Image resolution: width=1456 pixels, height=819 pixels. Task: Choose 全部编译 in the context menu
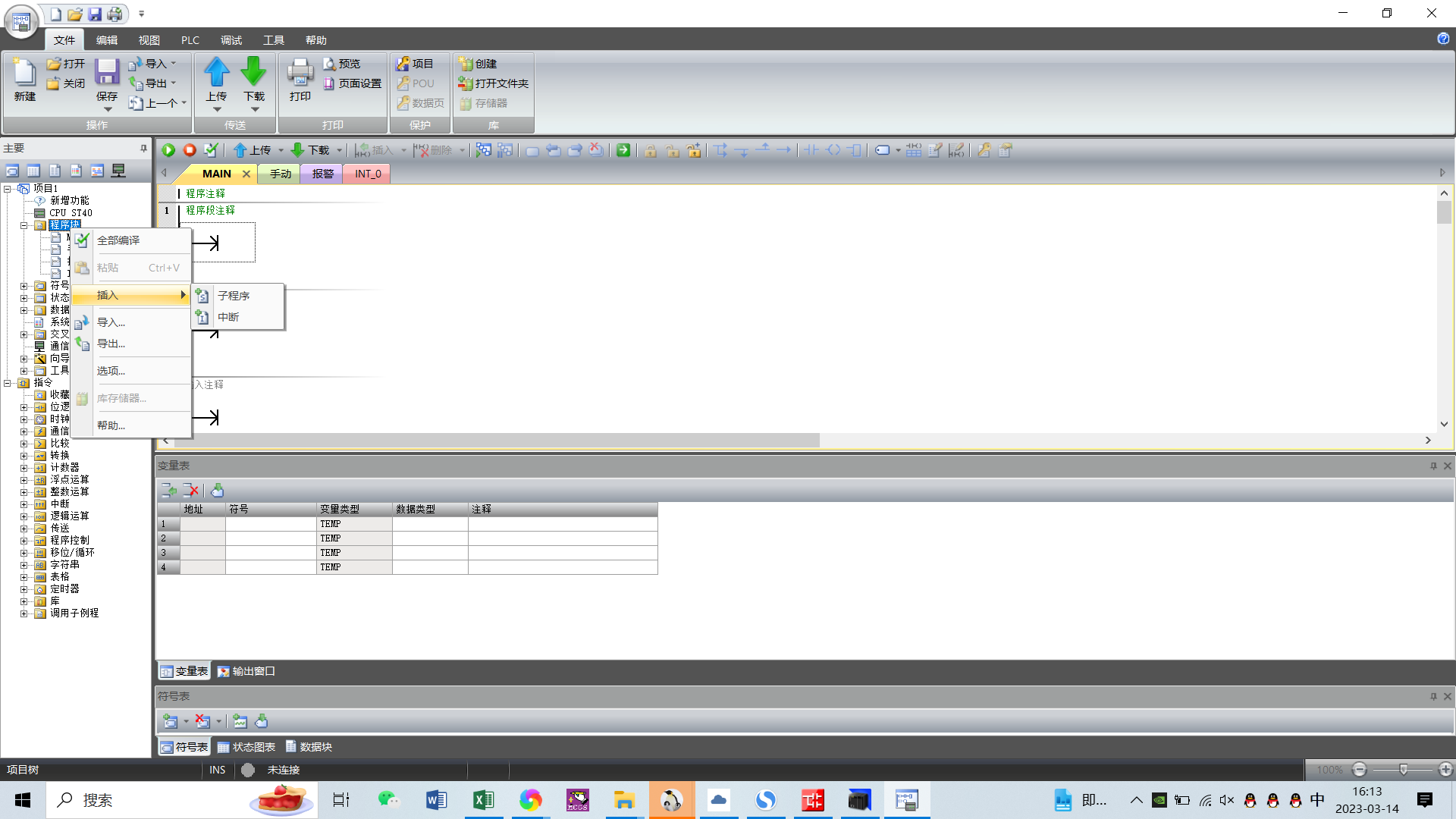(x=118, y=240)
